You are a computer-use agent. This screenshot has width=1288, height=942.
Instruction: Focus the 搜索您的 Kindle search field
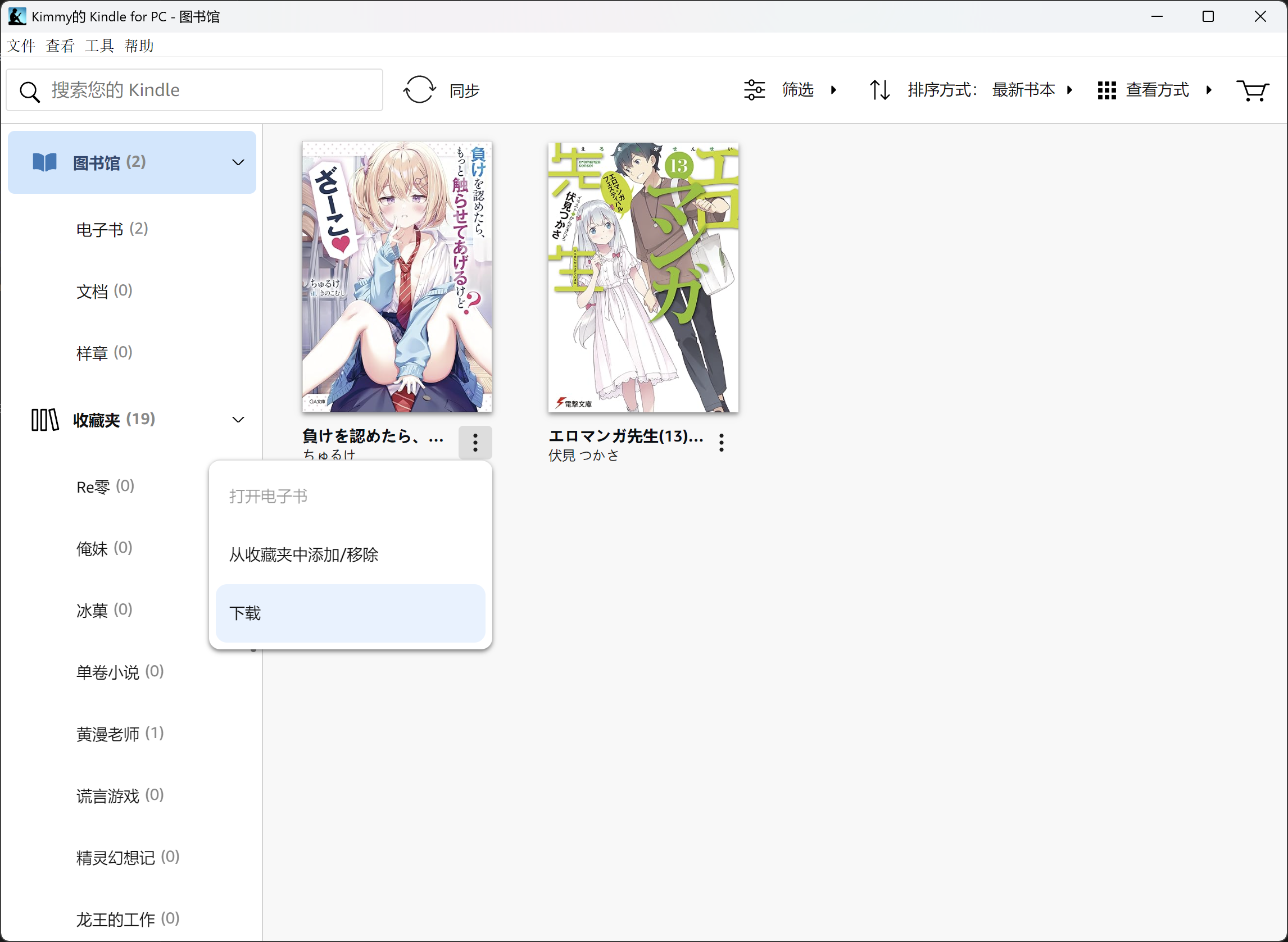(194, 90)
